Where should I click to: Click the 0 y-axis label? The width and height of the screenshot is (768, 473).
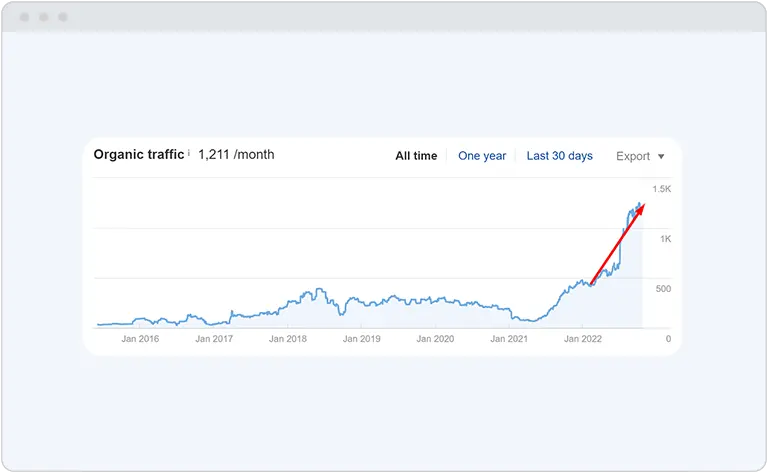click(x=668, y=339)
